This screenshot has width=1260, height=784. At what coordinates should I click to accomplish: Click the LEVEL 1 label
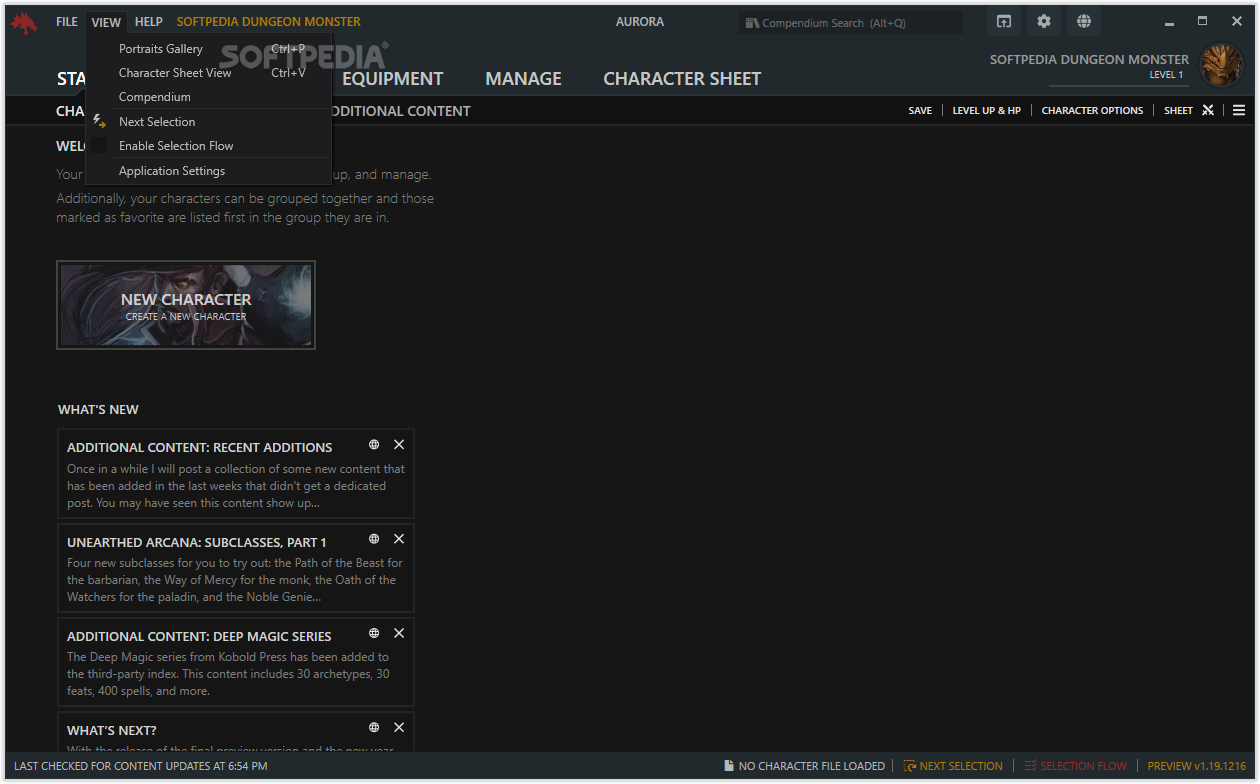1166,75
